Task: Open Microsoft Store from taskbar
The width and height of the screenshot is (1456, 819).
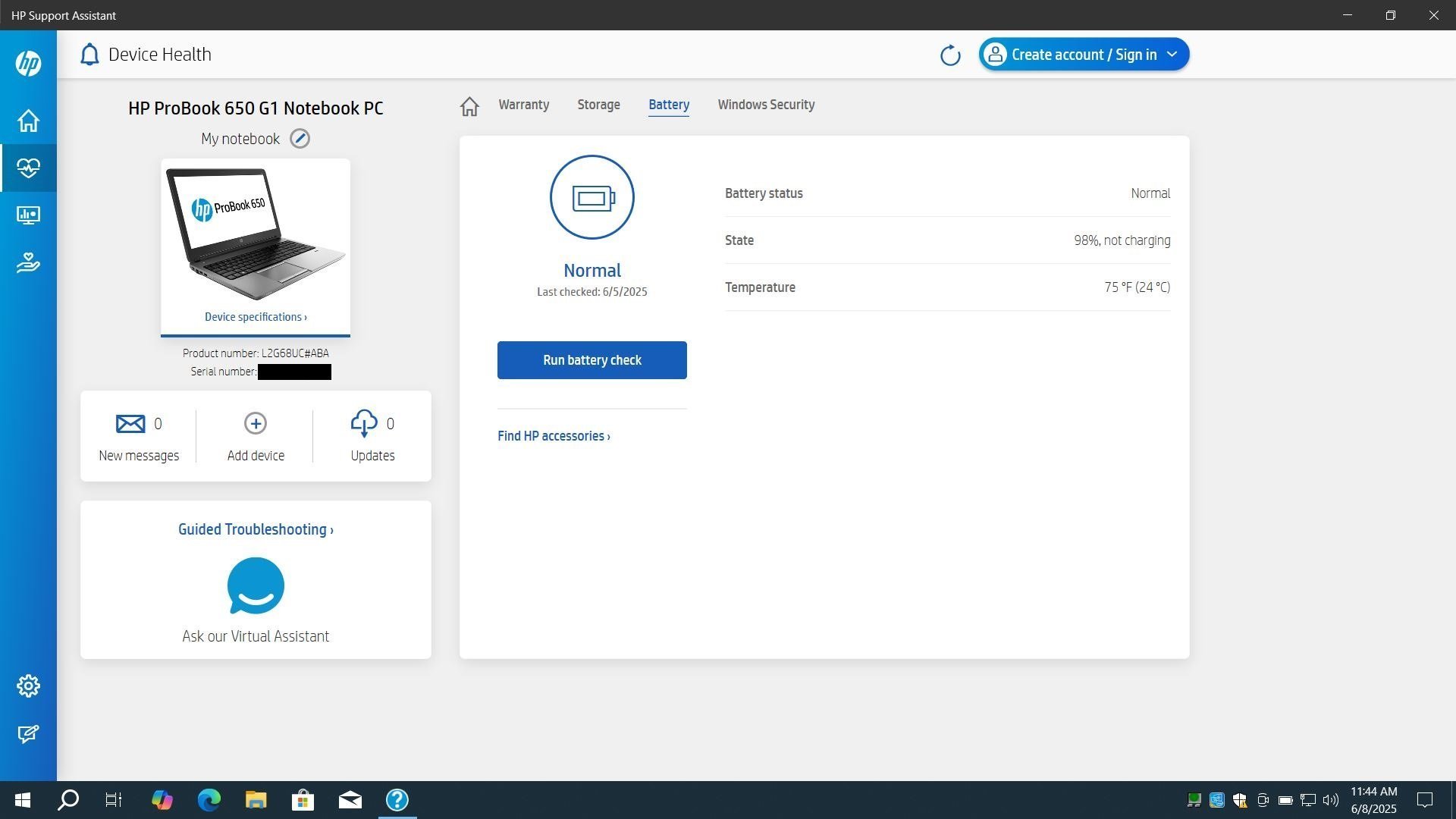Action: coord(303,800)
